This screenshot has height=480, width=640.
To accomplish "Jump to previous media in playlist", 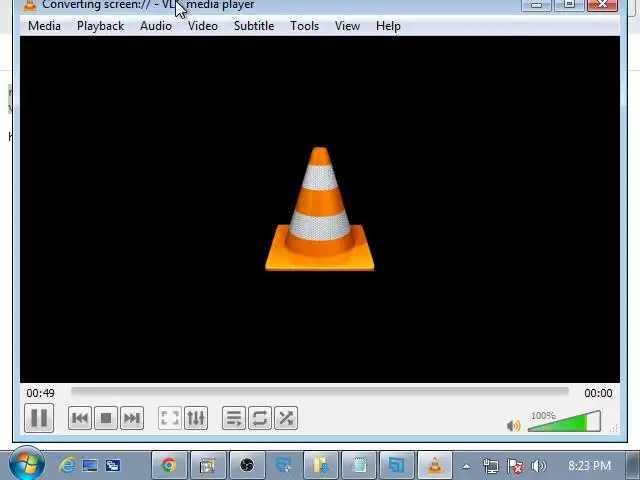I will point(80,418).
